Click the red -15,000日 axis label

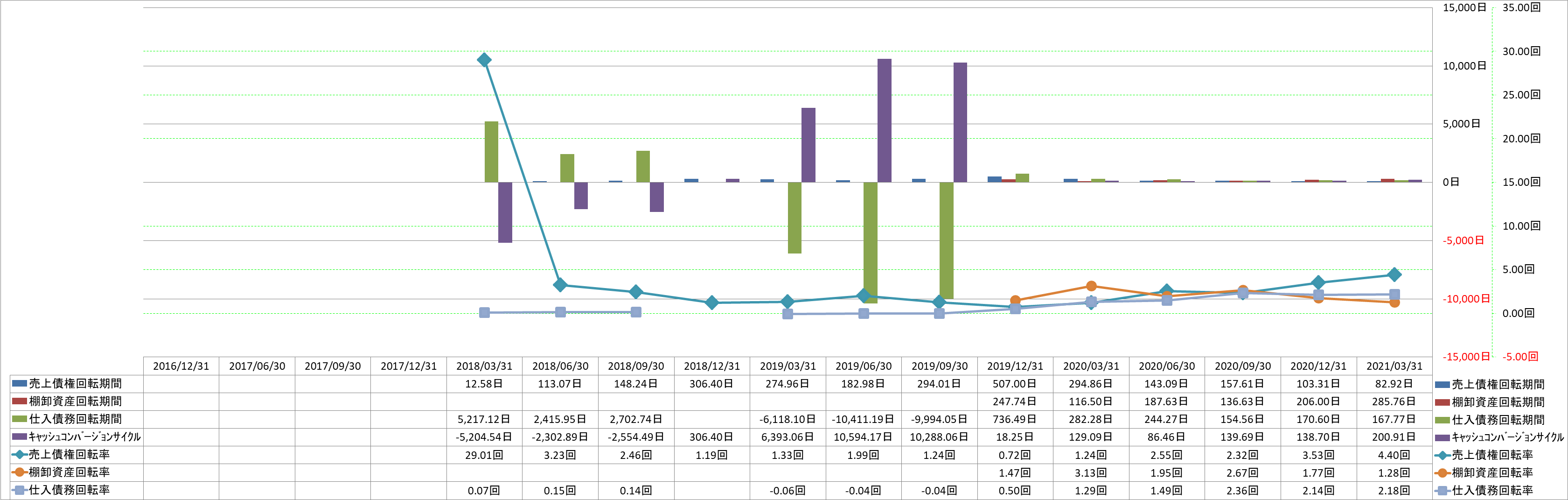pyautogui.click(x=1466, y=357)
